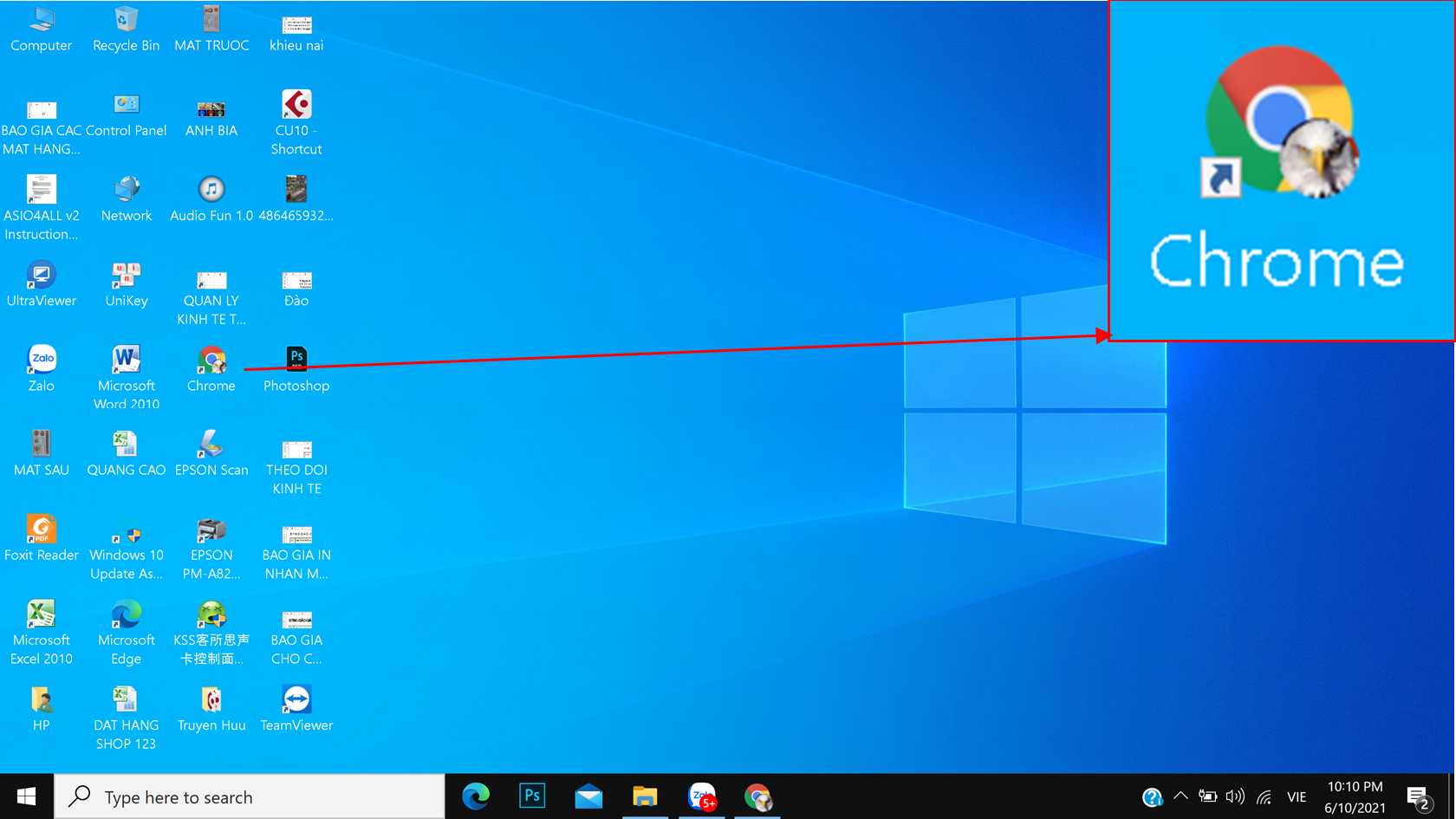The height and width of the screenshot is (819, 1456).
Task: Select QUAN LY KINH TE spreadsheet
Action: 211,299
